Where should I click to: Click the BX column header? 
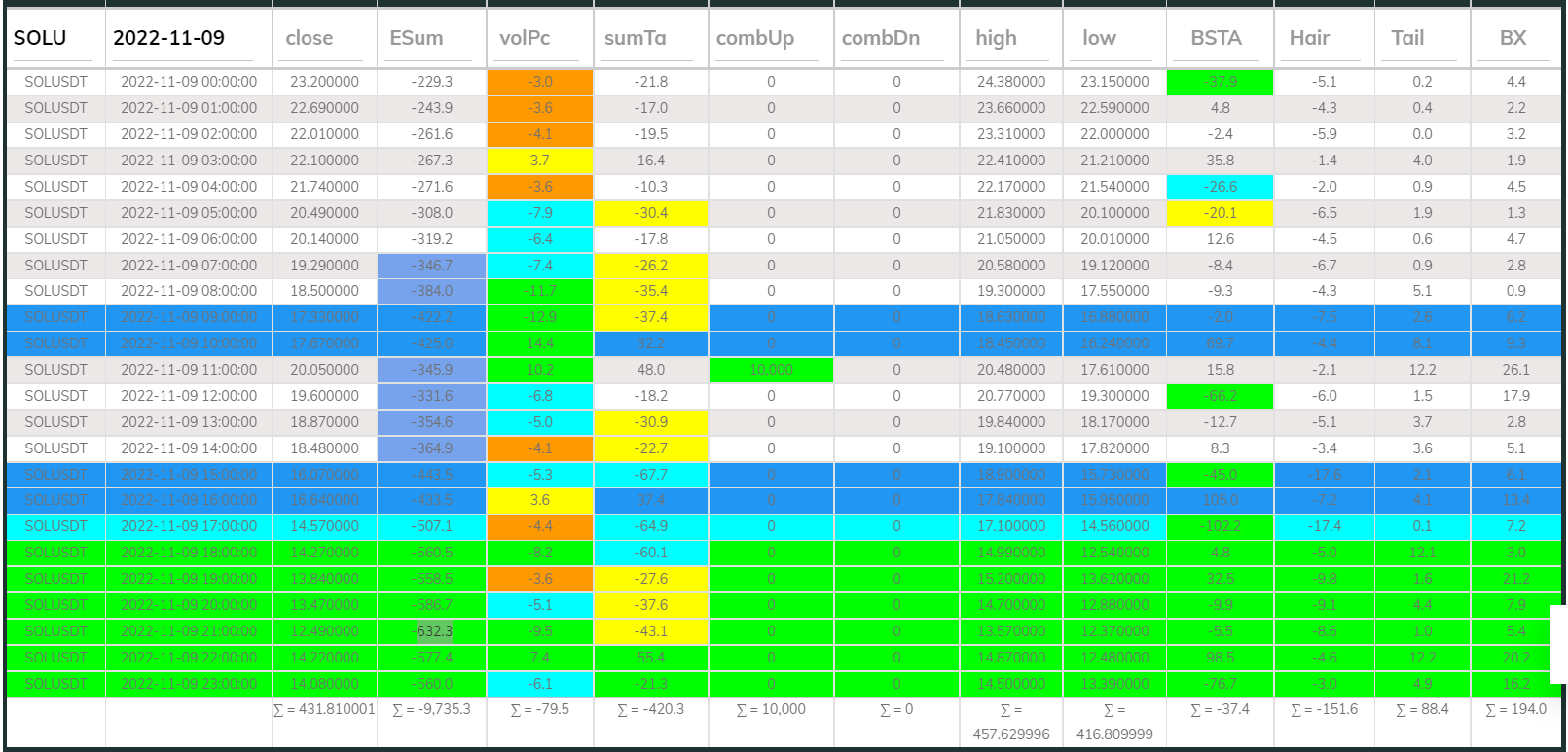click(x=1514, y=38)
